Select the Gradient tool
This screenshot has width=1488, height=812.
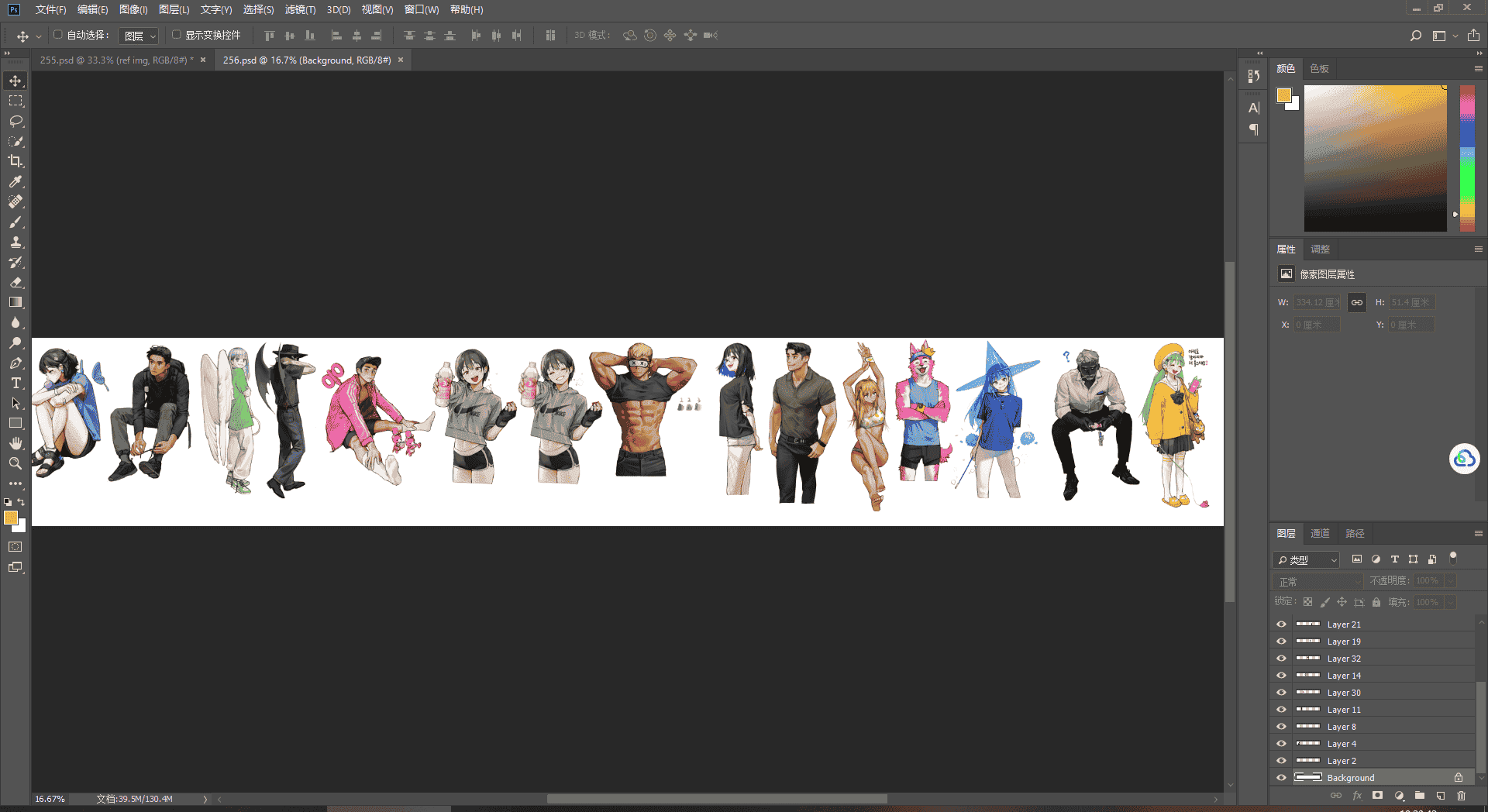[x=15, y=302]
